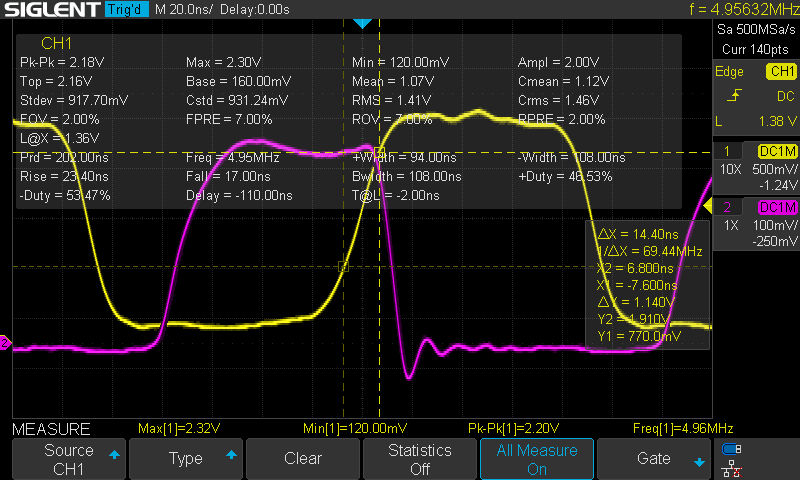The height and width of the screenshot is (480, 800).
Task: Open the Source CH1 selector
Action: coord(69,459)
